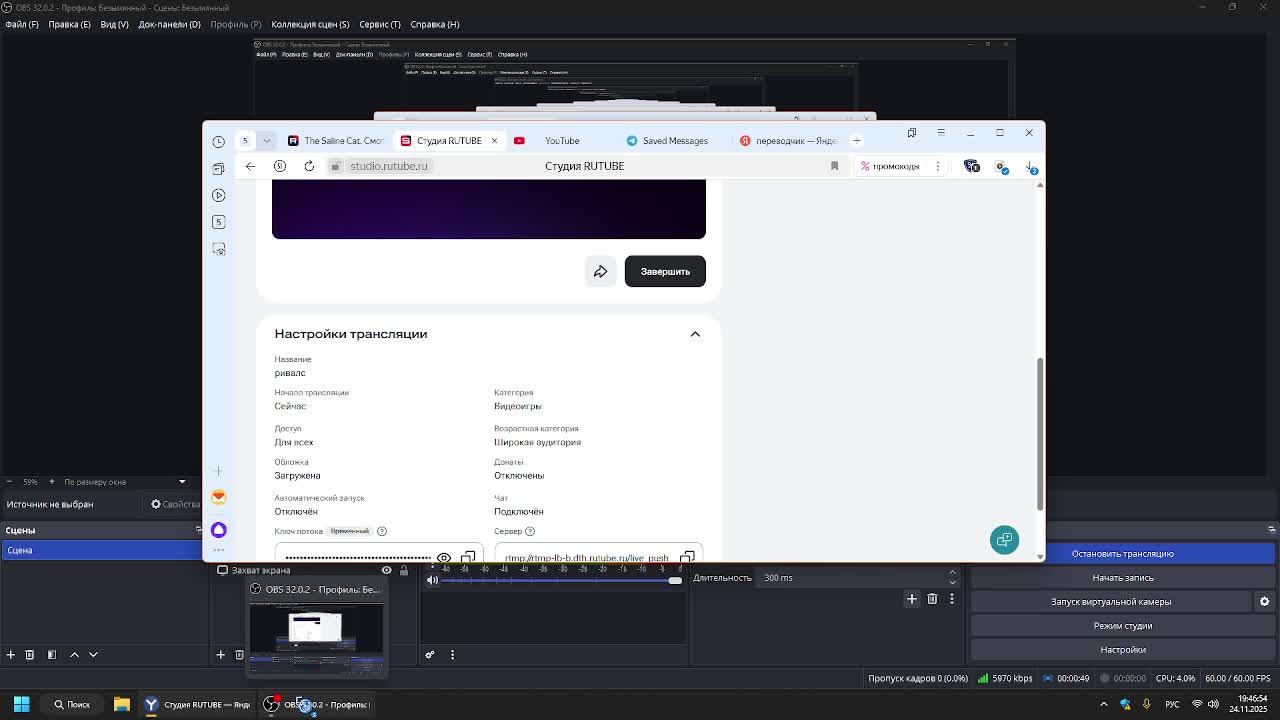Reveal the stream key with eye icon
This screenshot has width=1280, height=720.
point(444,557)
